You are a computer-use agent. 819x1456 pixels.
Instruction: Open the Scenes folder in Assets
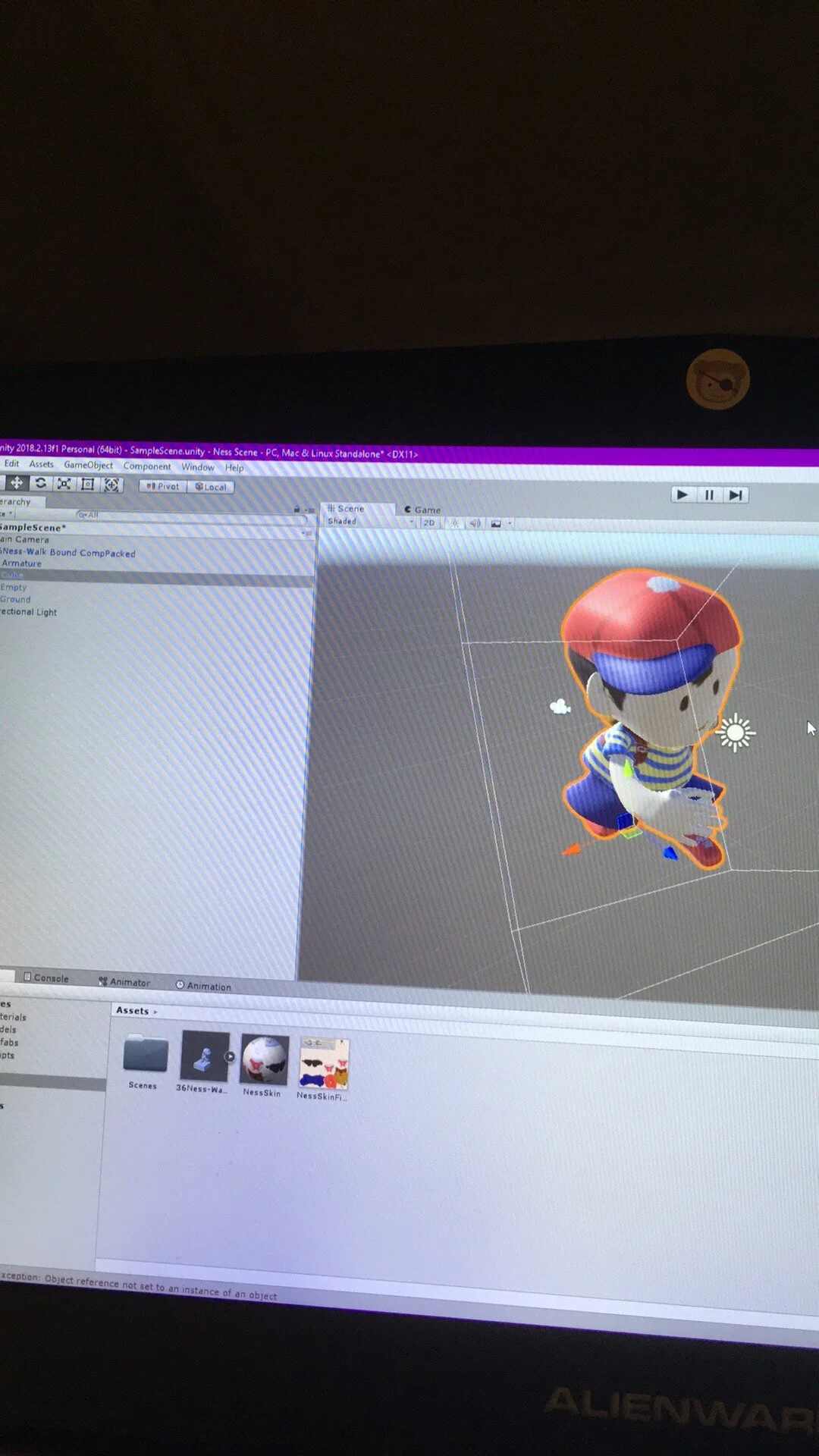(x=144, y=1062)
